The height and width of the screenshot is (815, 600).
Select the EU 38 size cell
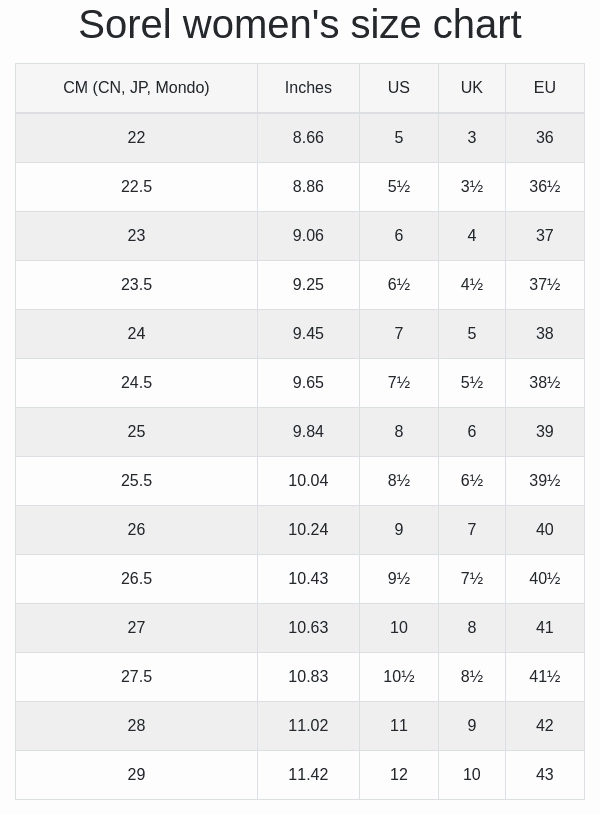tap(544, 334)
